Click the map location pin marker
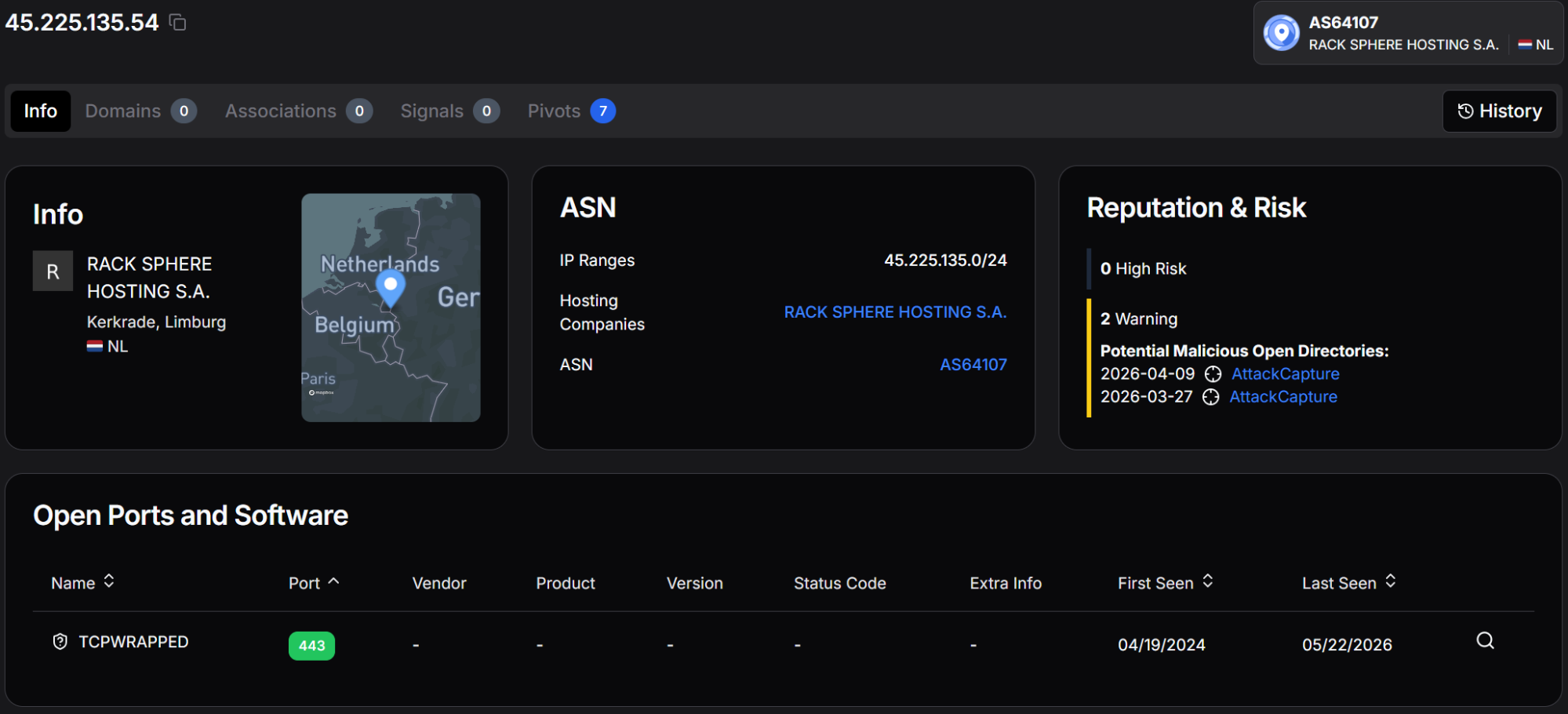Viewport: 1568px width, 714px height. (391, 288)
